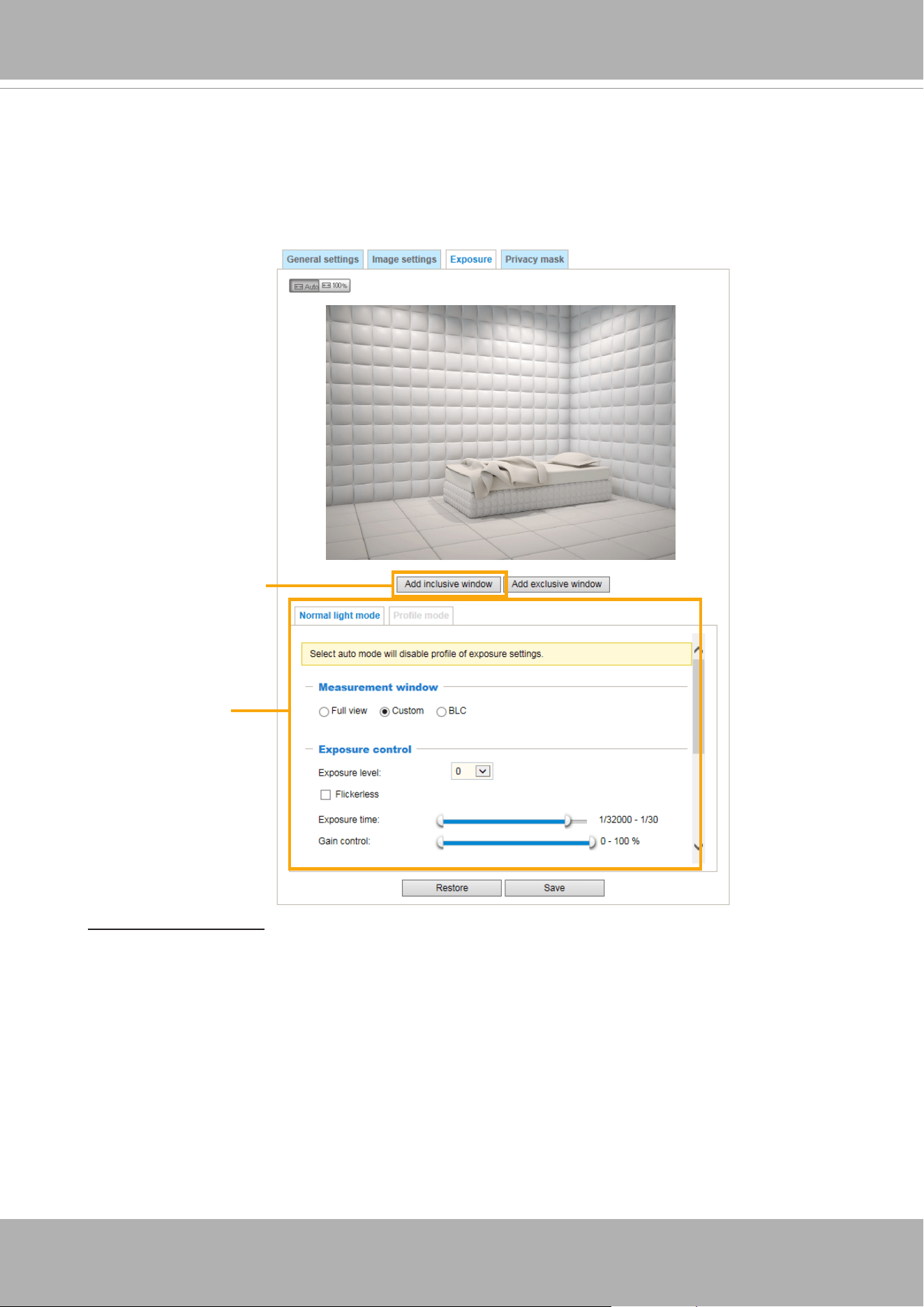Click the Gain control slider right handle
This screenshot has width=924, height=1307.
coord(593,843)
